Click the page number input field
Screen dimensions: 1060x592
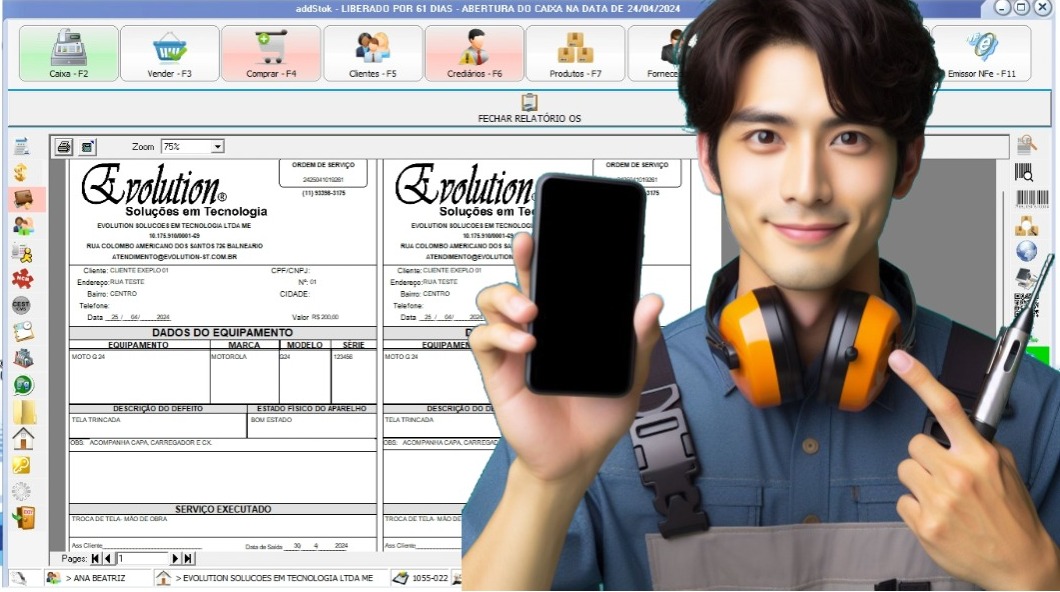point(142,559)
